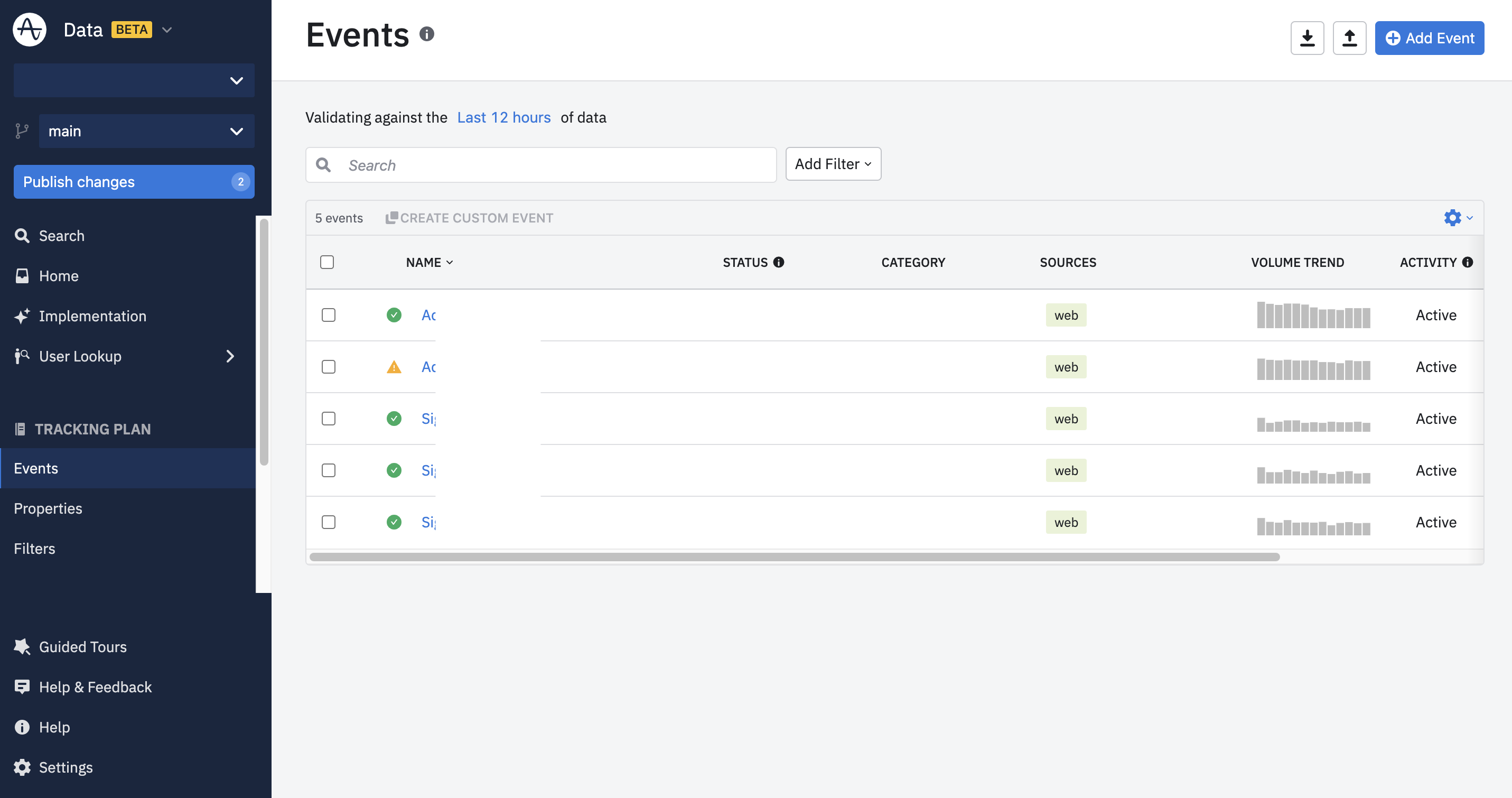Expand the User Lookup submenu arrow
This screenshot has height=798, width=1512.
coord(230,356)
